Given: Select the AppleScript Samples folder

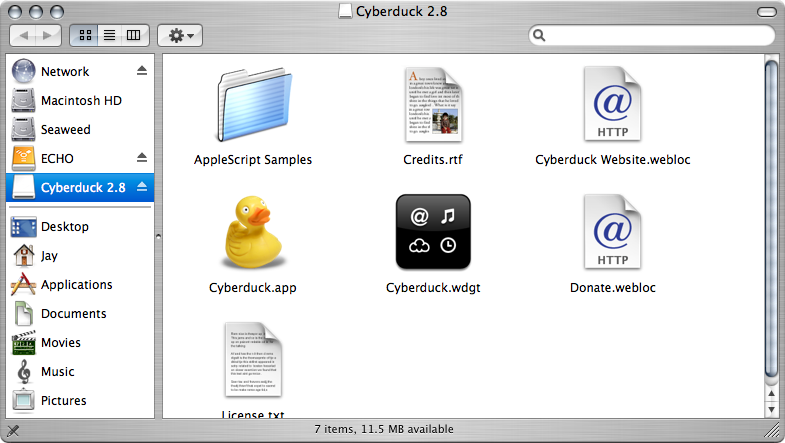Looking at the screenshot, I should 252,107.
